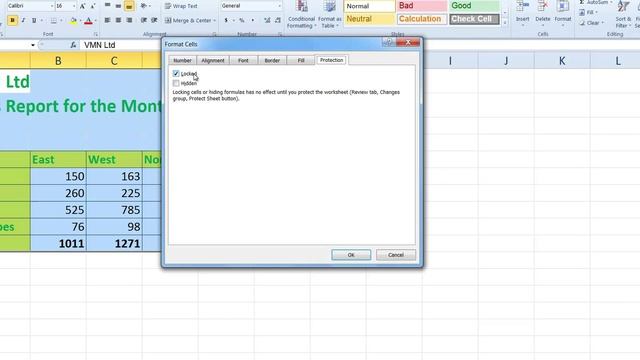Expand the Name Box dropdown arrow
Image resolution: width=640 pixels, height=360 pixels.
click(x=33, y=45)
